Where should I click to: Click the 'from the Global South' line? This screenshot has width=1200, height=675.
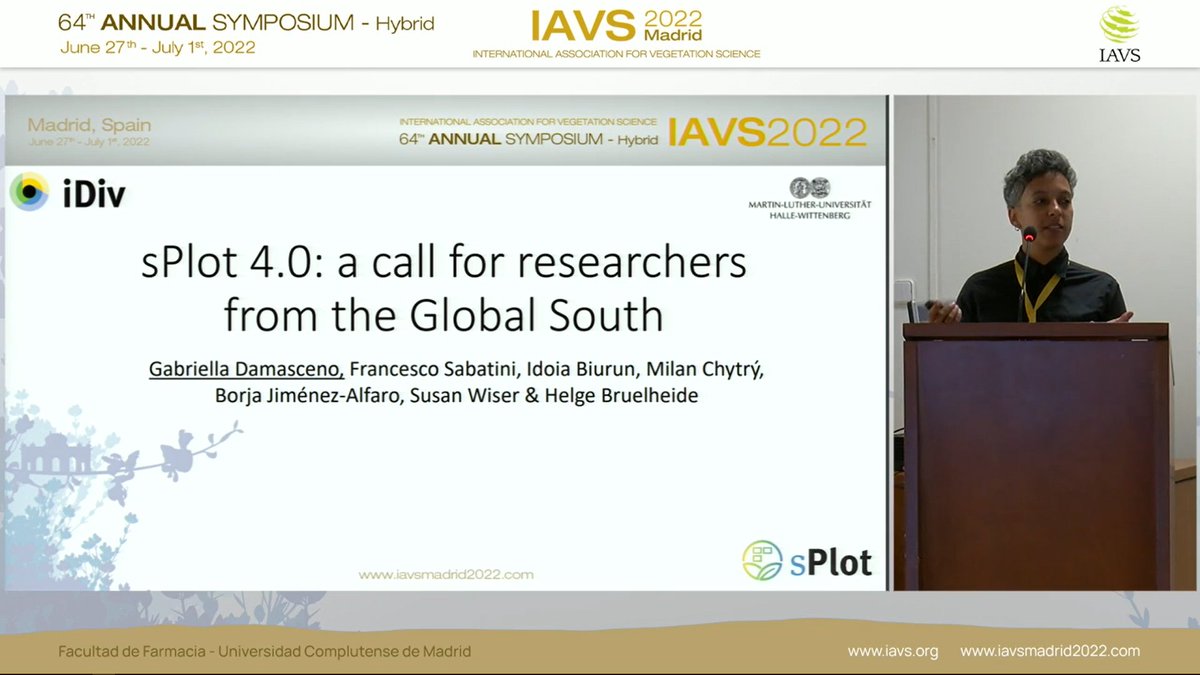(443, 315)
